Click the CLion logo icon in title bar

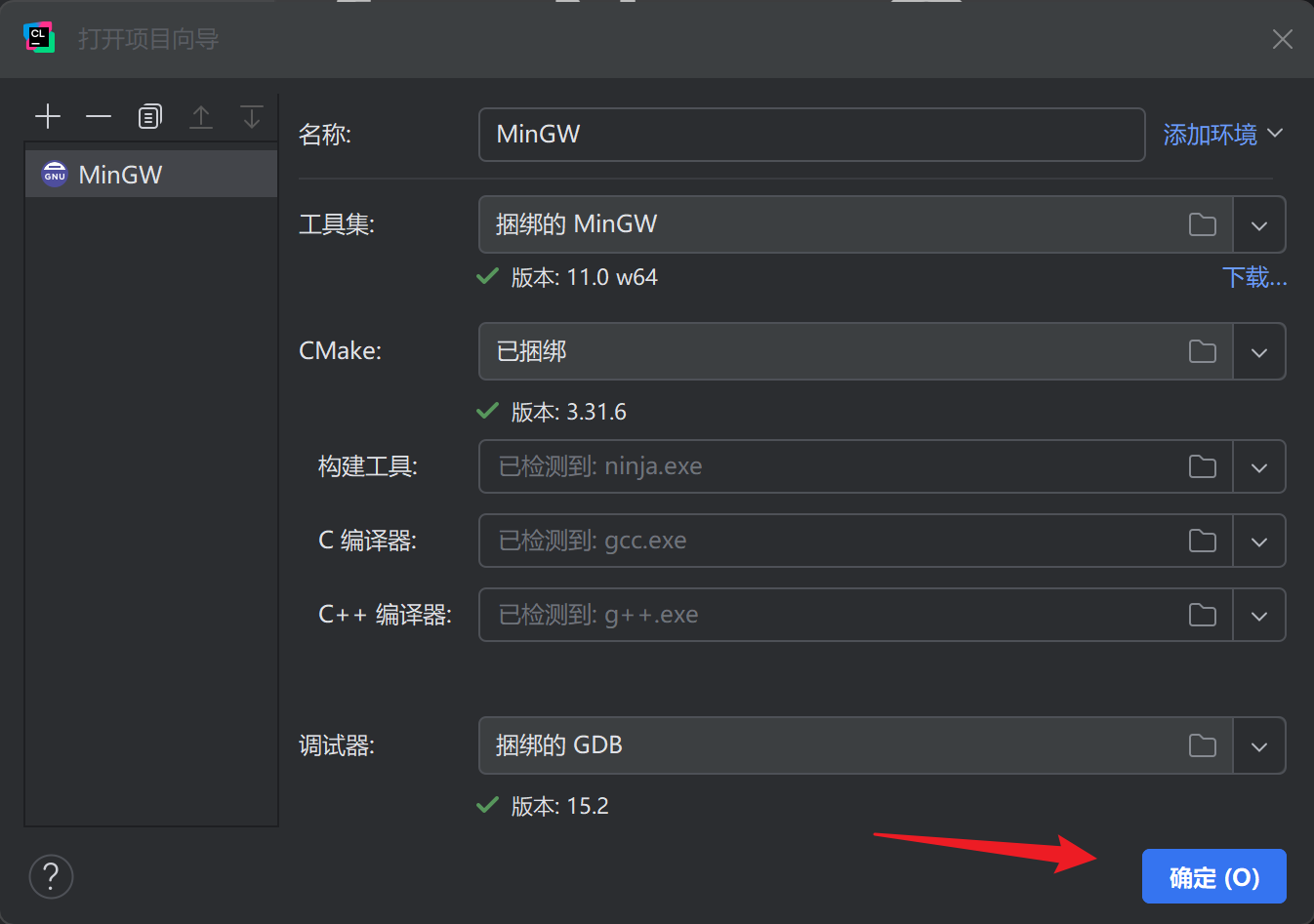(x=39, y=38)
